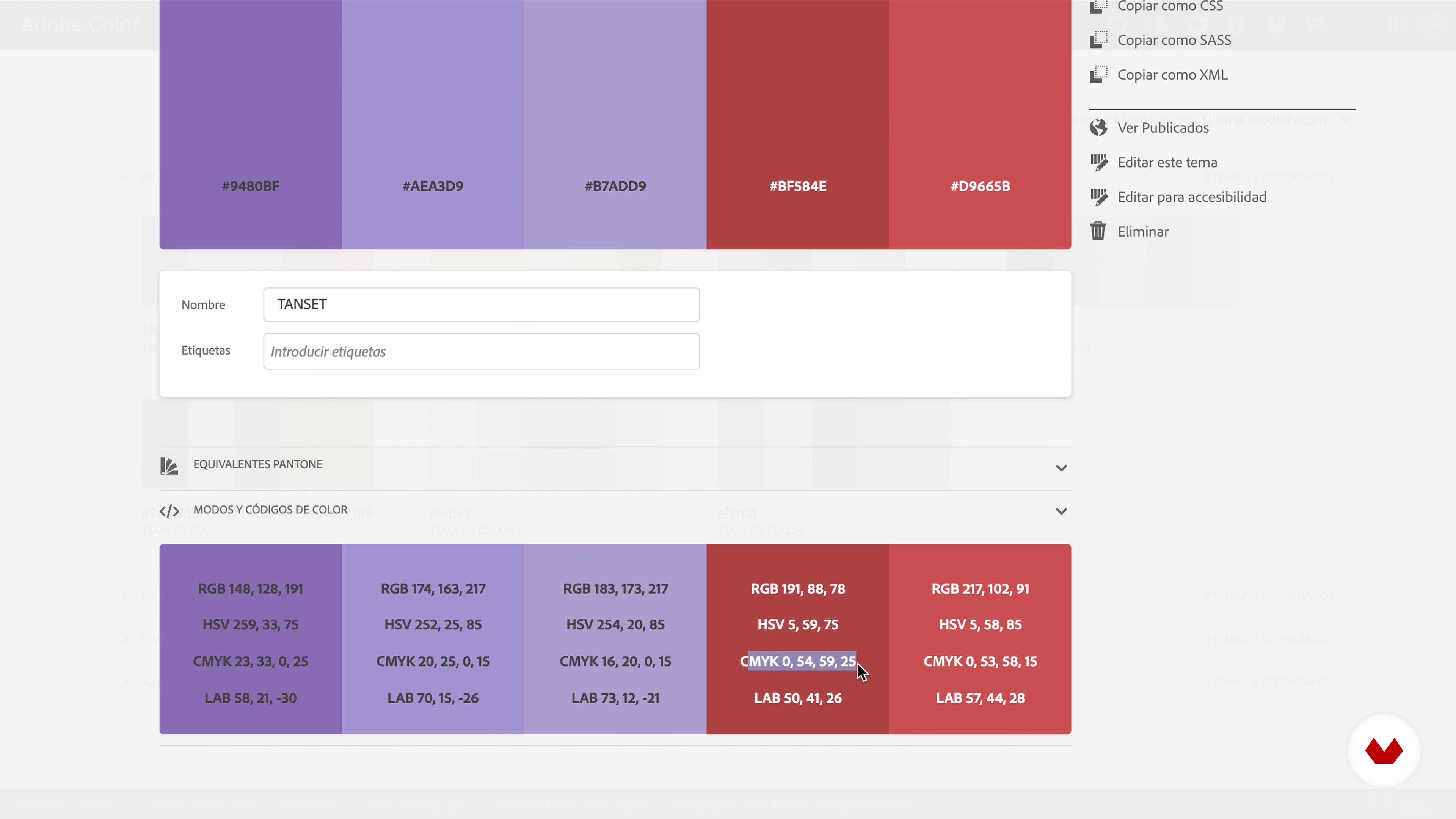Choose Editar este tema
The width and height of the screenshot is (1456, 819).
[x=1167, y=162]
